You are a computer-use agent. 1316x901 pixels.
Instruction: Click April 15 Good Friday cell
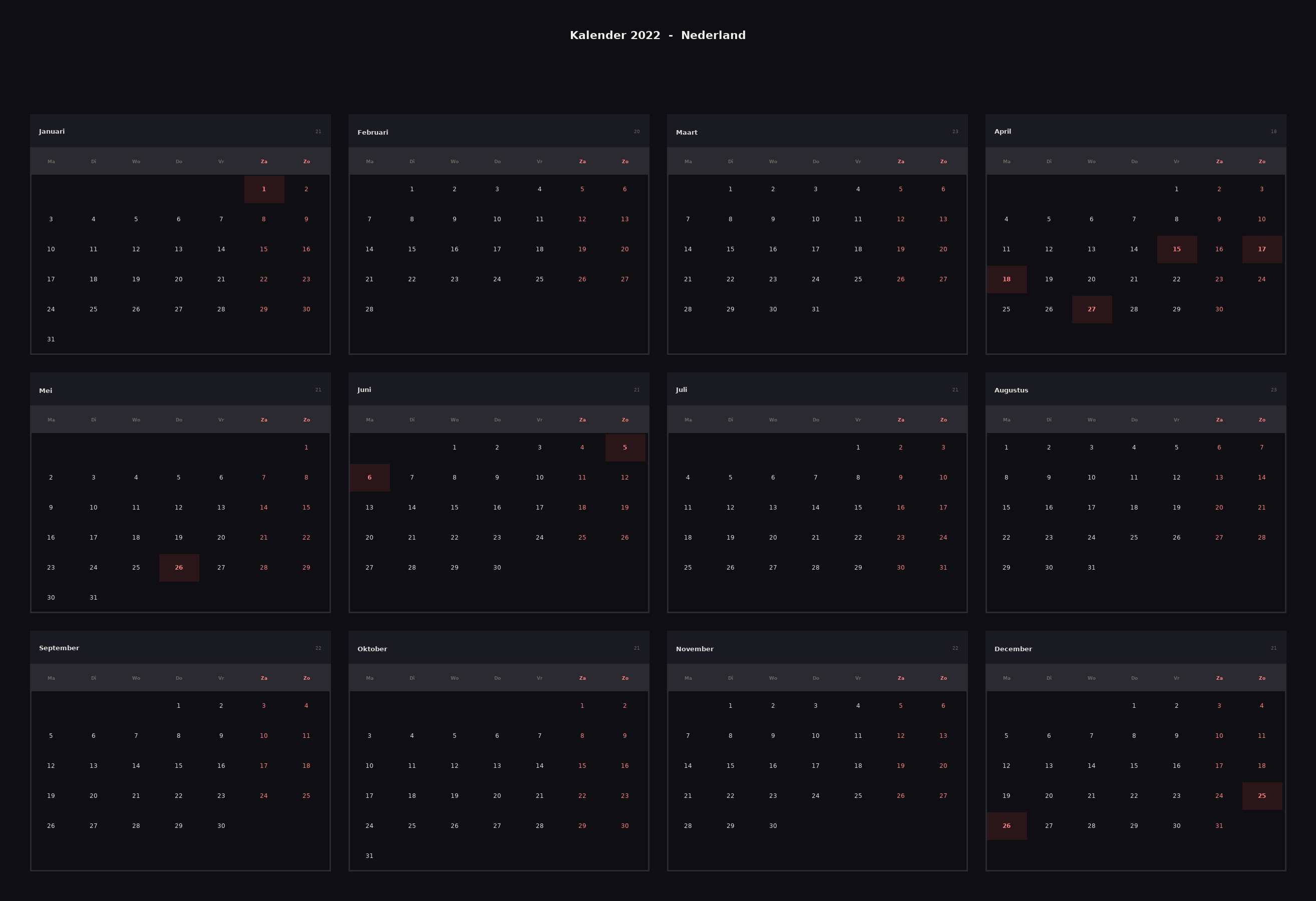[1177, 249]
